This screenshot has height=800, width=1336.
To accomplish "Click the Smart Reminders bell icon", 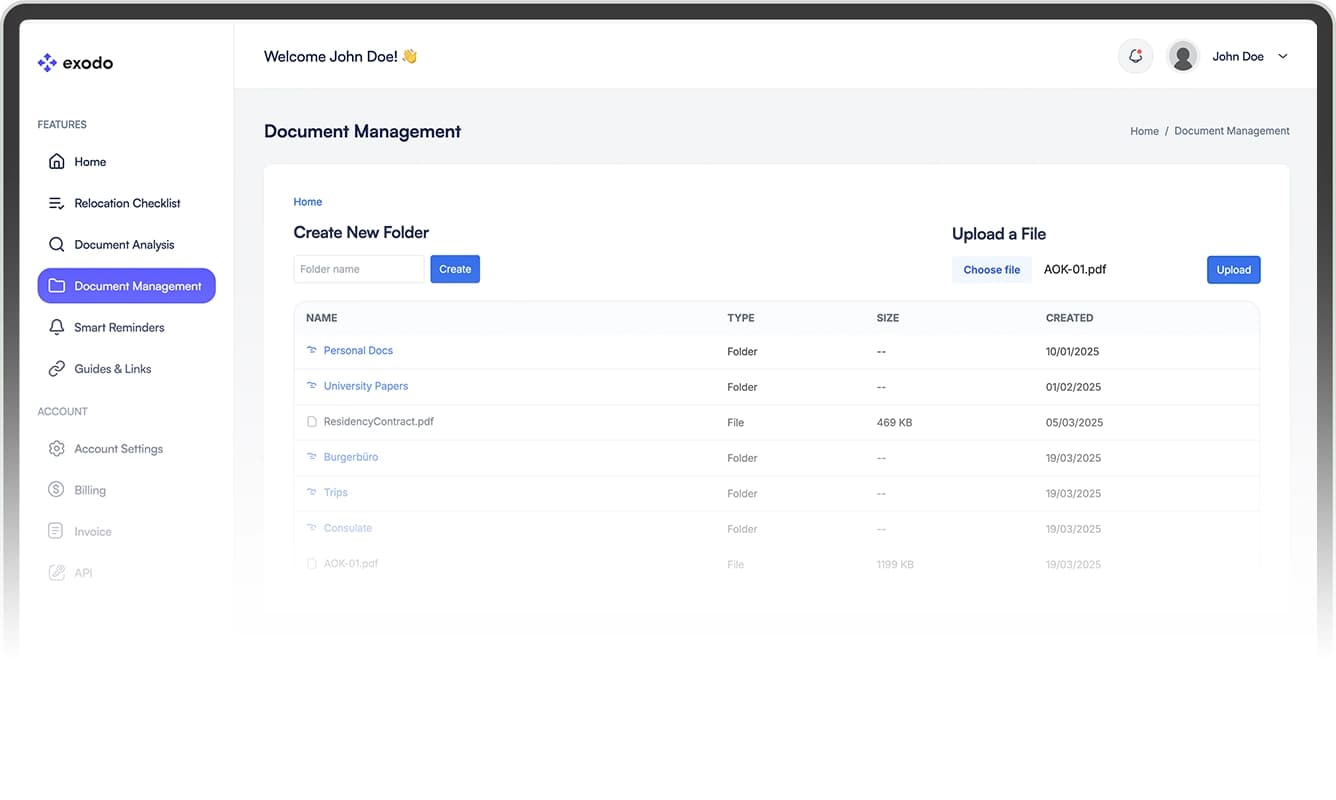I will (x=57, y=327).
